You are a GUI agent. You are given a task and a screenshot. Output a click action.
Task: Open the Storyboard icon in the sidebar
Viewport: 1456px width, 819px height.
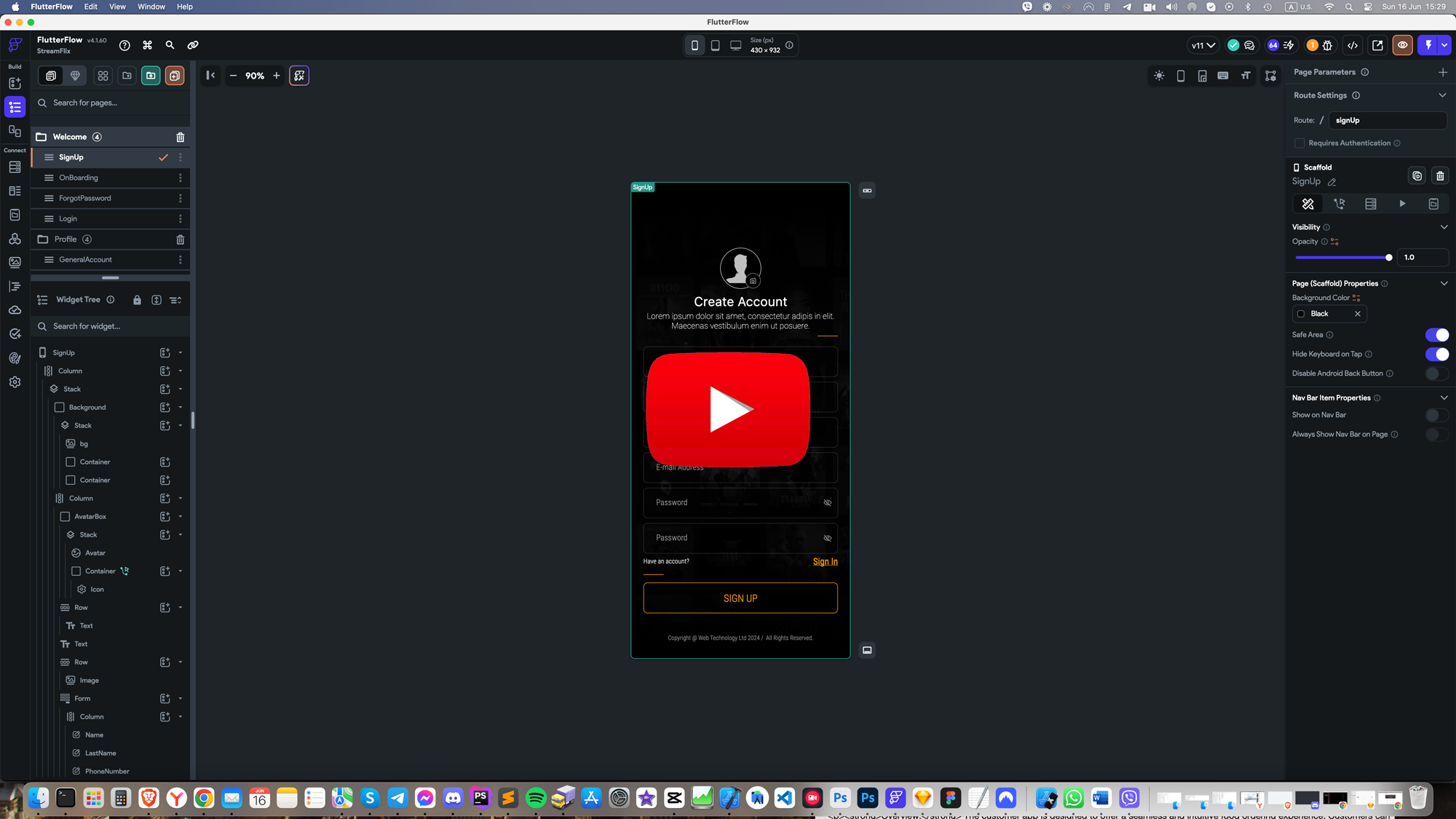(15, 131)
